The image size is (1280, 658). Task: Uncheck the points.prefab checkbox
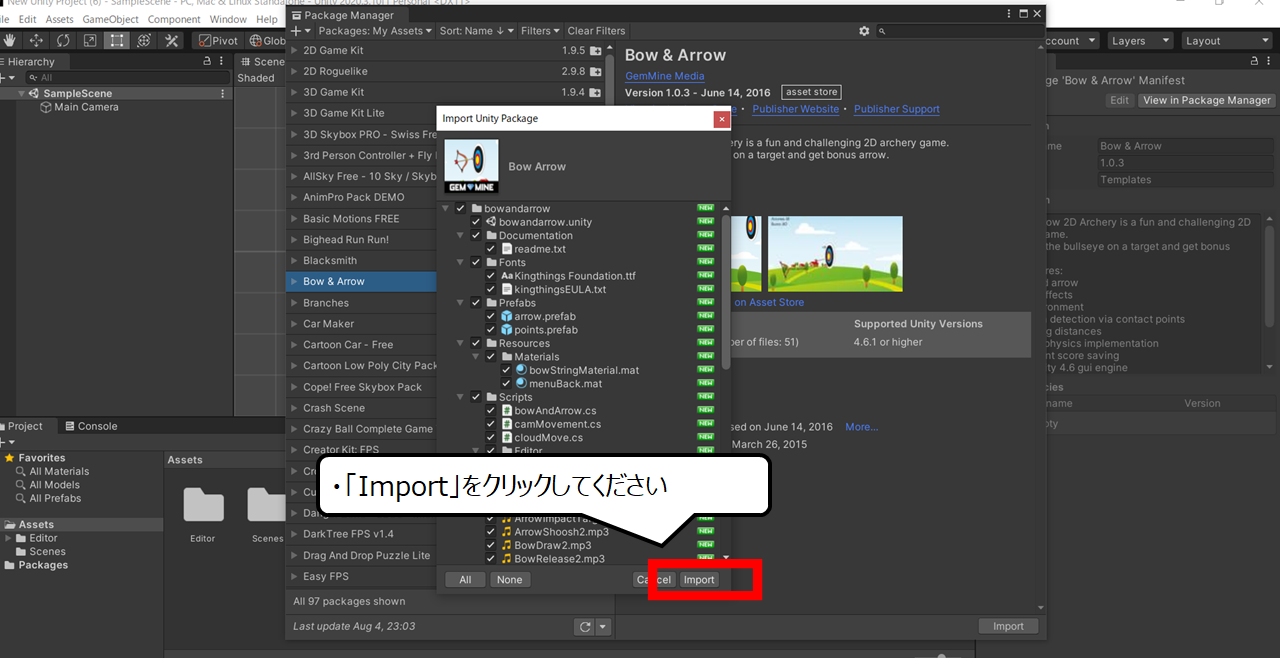click(490, 330)
